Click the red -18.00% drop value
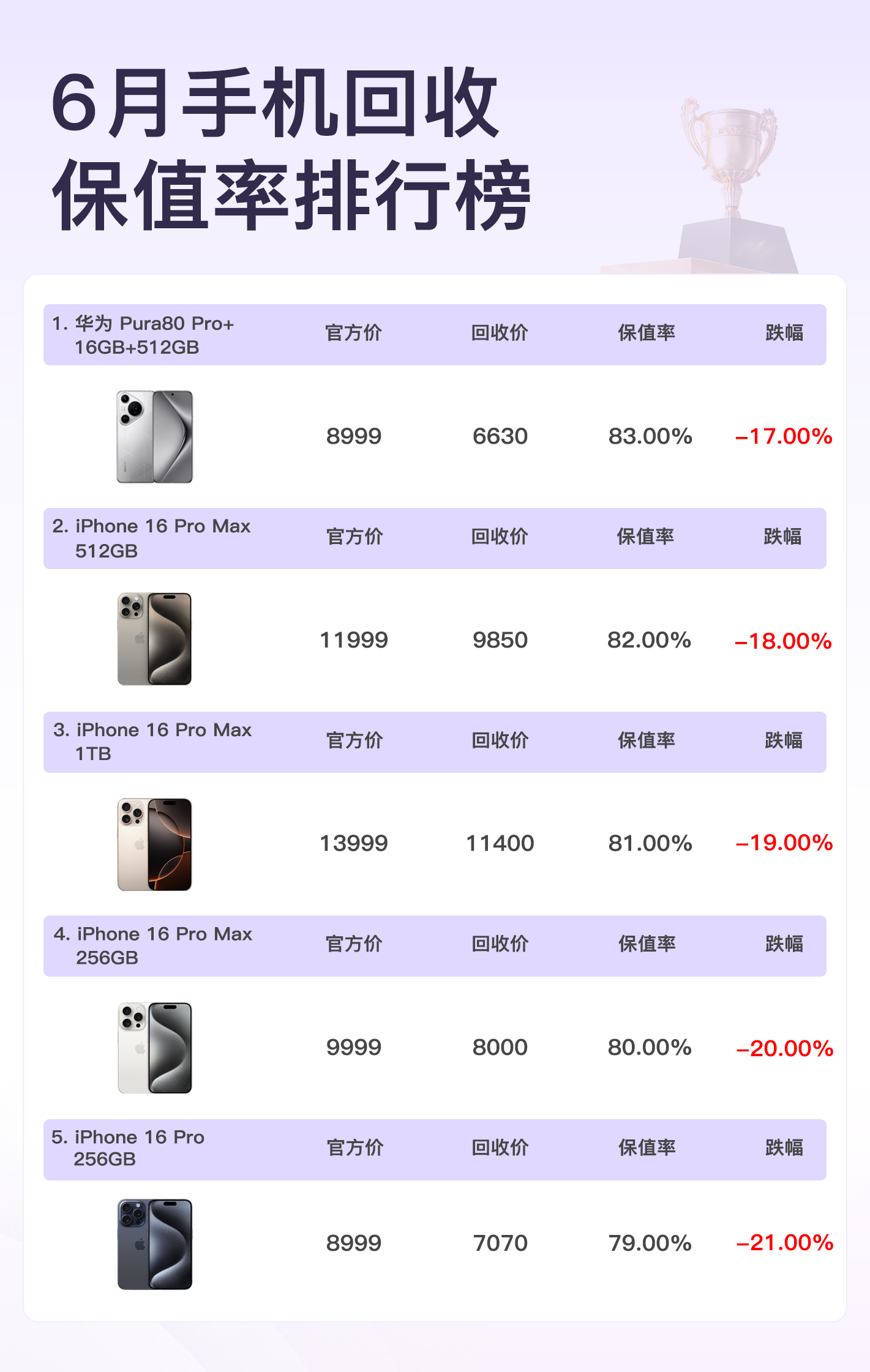The image size is (870, 1372). click(x=783, y=641)
